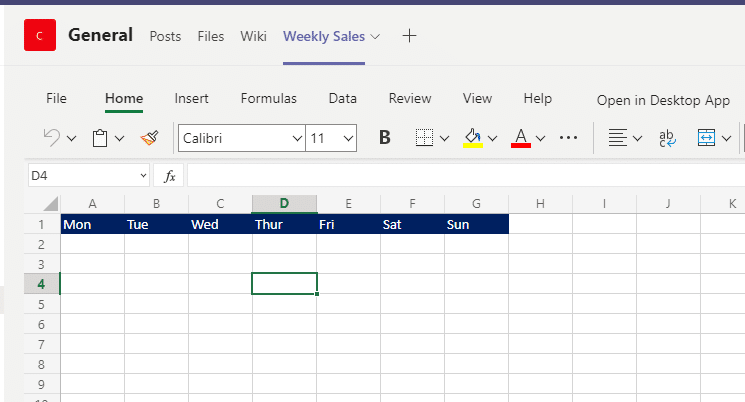Viewport: 745px width, 402px height.
Task: Click the formula bar input field
Action: [460, 176]
